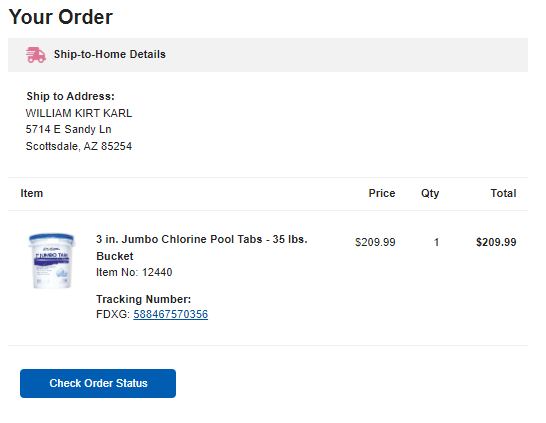
Task: Click Item No: 12440 text
Action: 134,272
